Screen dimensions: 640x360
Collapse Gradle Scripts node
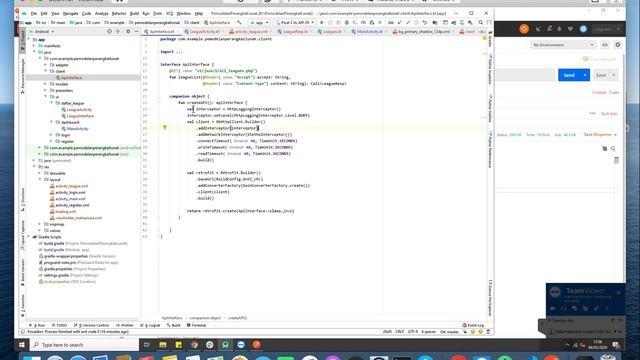(29, 237)
